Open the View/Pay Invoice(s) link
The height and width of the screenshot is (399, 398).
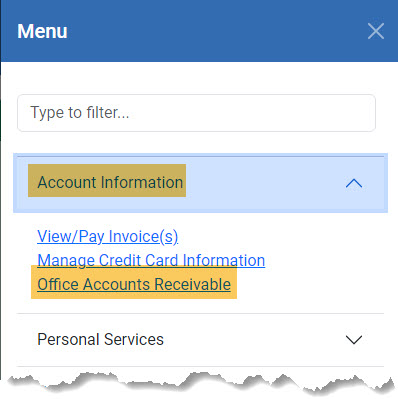tap(108, 236)
